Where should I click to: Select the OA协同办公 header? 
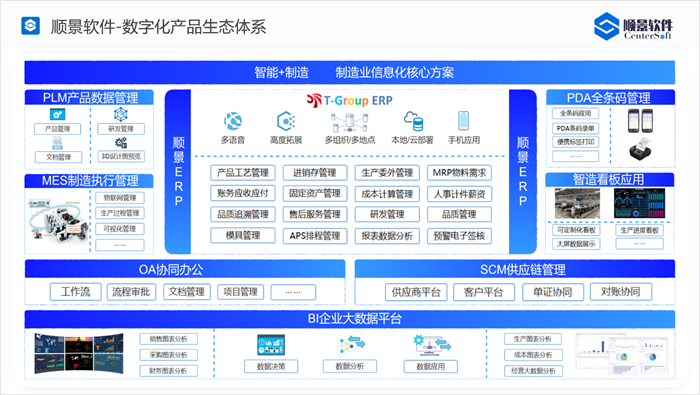pos(185,269)
